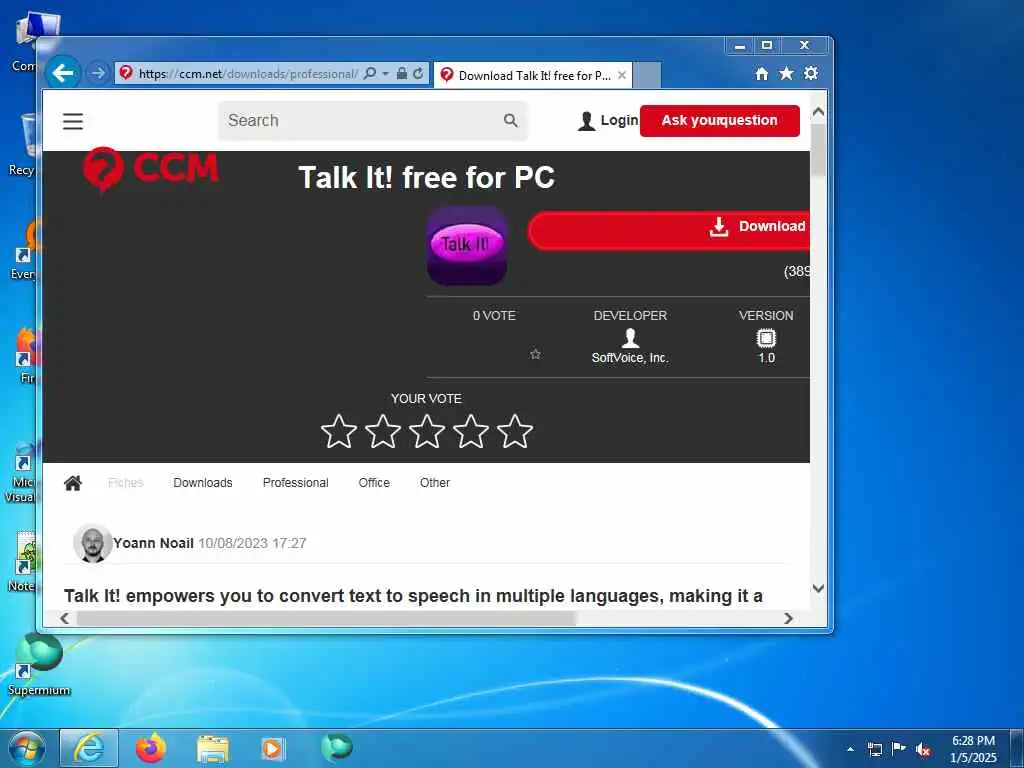Click the Action Center flag icon
Image resolution: width=1024 pixels, height=768 pixels.
[x=899, y=748]
